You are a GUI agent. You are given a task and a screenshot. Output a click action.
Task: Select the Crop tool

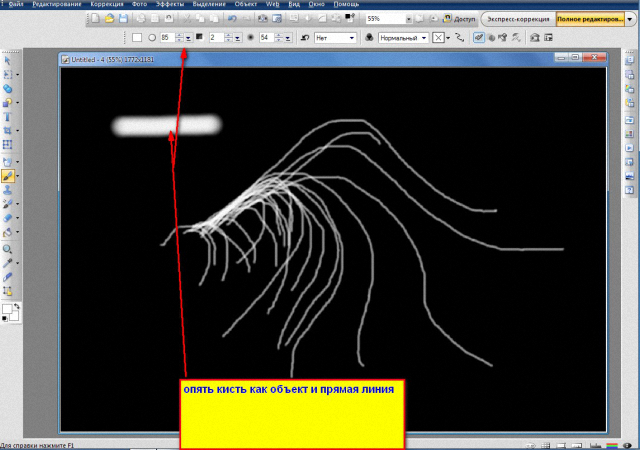(7, 131)
